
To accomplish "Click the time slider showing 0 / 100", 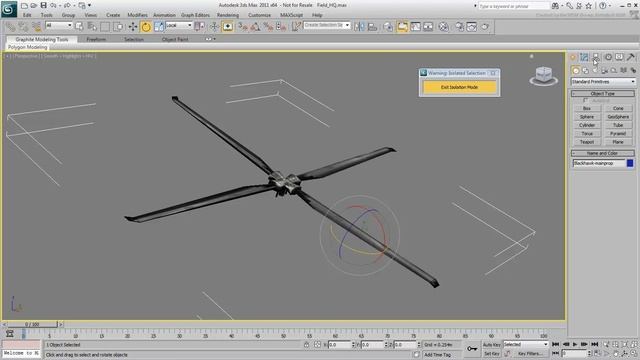I will pos(32,324).
